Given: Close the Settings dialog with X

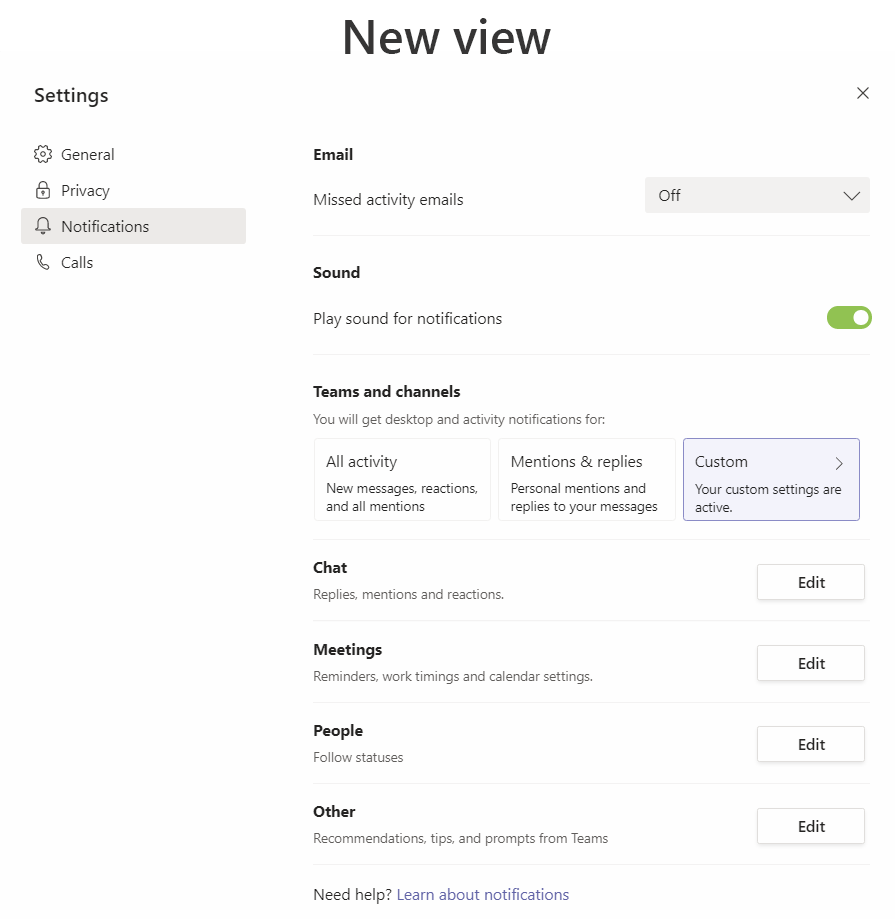Looking at the screenshot, I should pyautogui.click(x=863, y=93).
